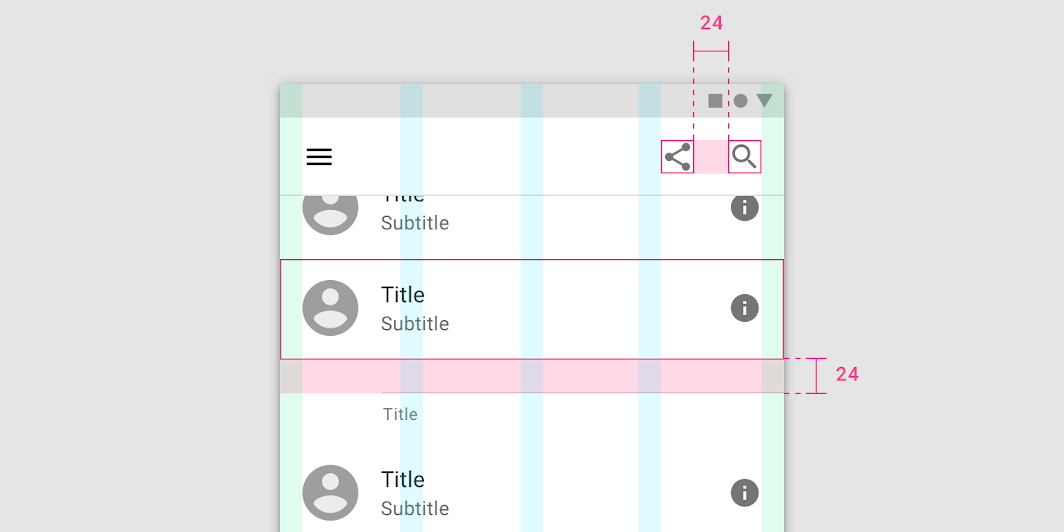Viewport: 1064px width, 532px height.
Task: Select the Title text in highlighted row
Action: pyautogui.click(x=403, y=294)
